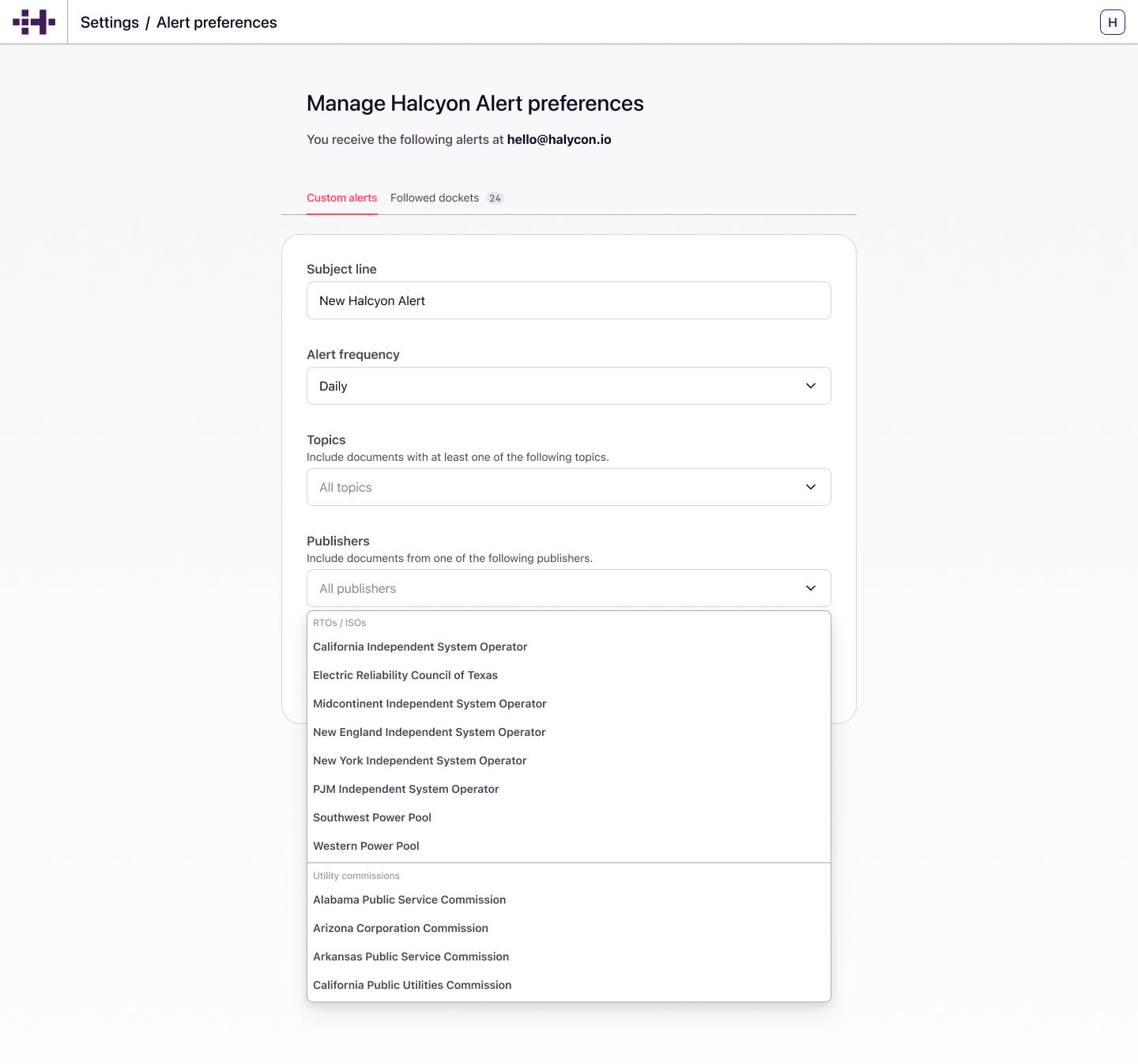Switch to Custom alerts tab

pyautogui.click(x=341, y=198)
